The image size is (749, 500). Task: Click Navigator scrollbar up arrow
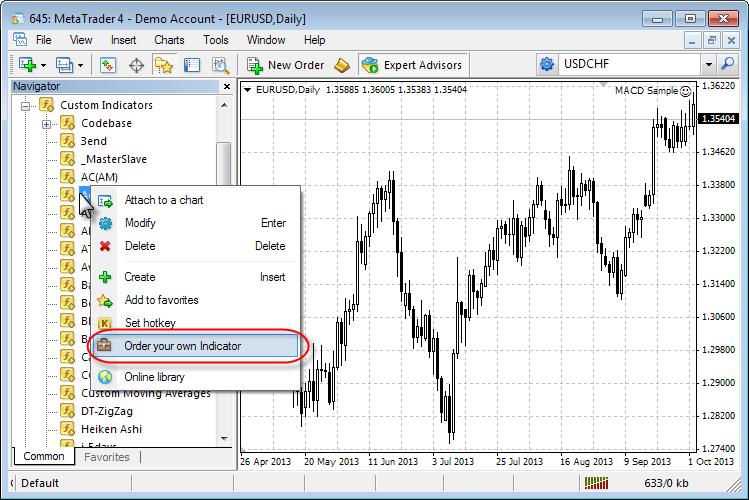pos(224,105)
